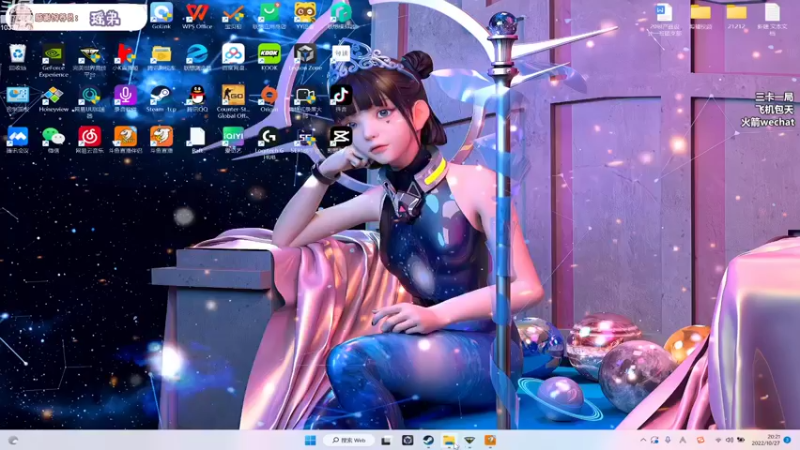The image size is (800, 450).
Task: Click the input method A indicator
Action: [x=683, y=440]
